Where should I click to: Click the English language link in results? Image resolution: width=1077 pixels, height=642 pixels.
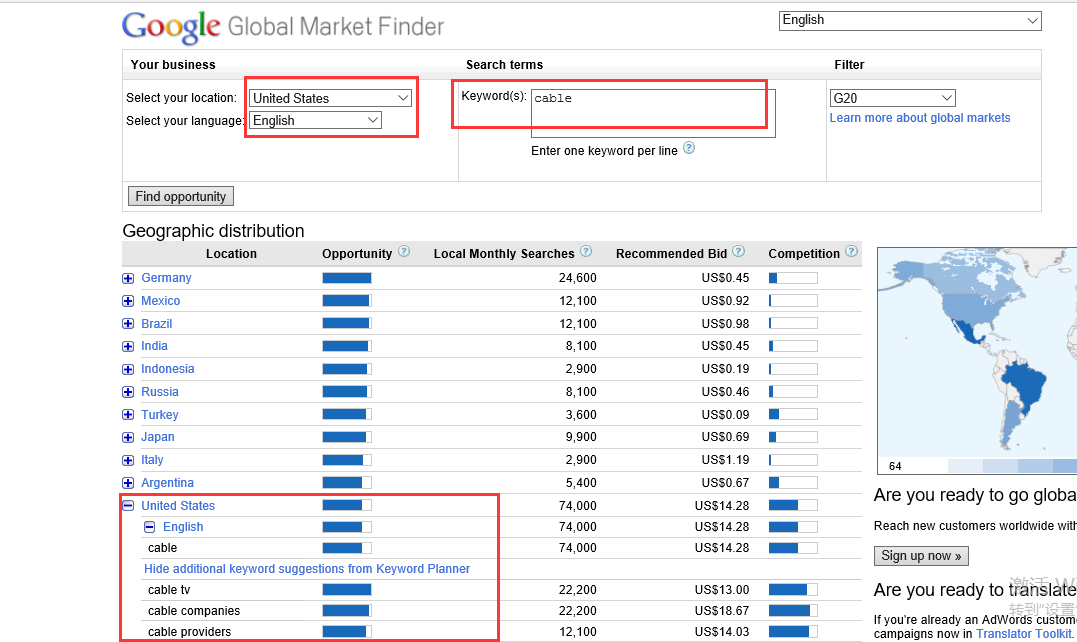click(183, 527)
